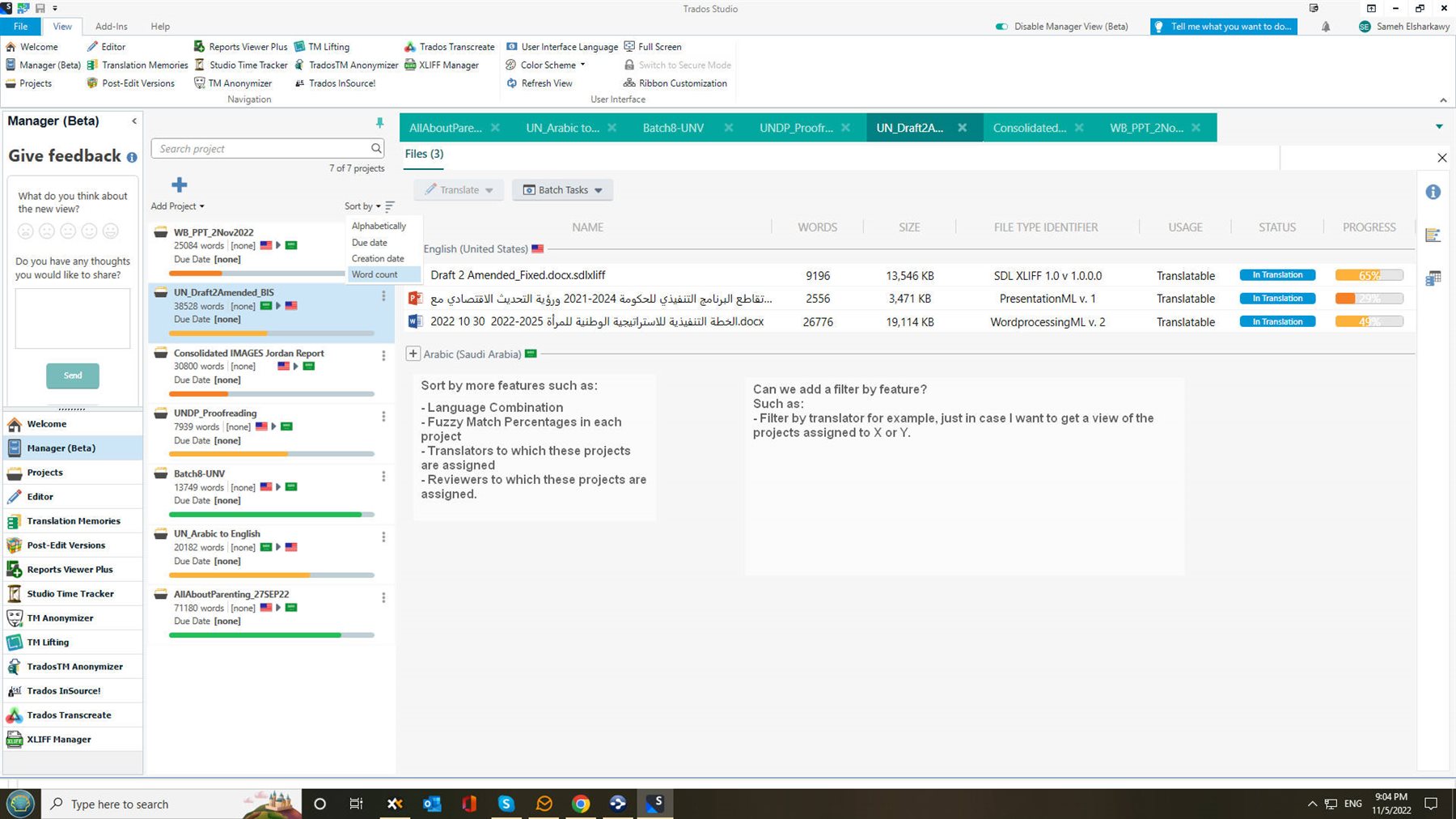1456x819 pixels.
Task: Switch to Full Screen view
Action: (653, 47)
